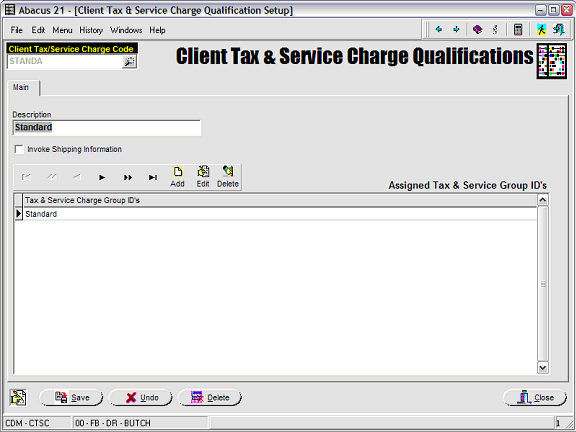Enable Invoke Shipping Information checkbox
Viewport: 576px width, 432px height.
coord(19,150)
